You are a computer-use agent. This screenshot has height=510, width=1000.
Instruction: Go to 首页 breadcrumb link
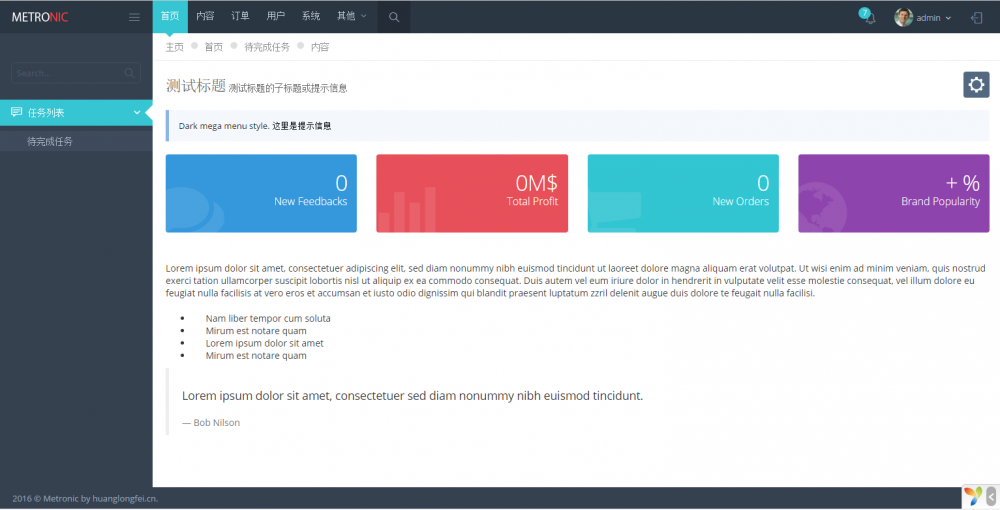(x=214, y=47)
